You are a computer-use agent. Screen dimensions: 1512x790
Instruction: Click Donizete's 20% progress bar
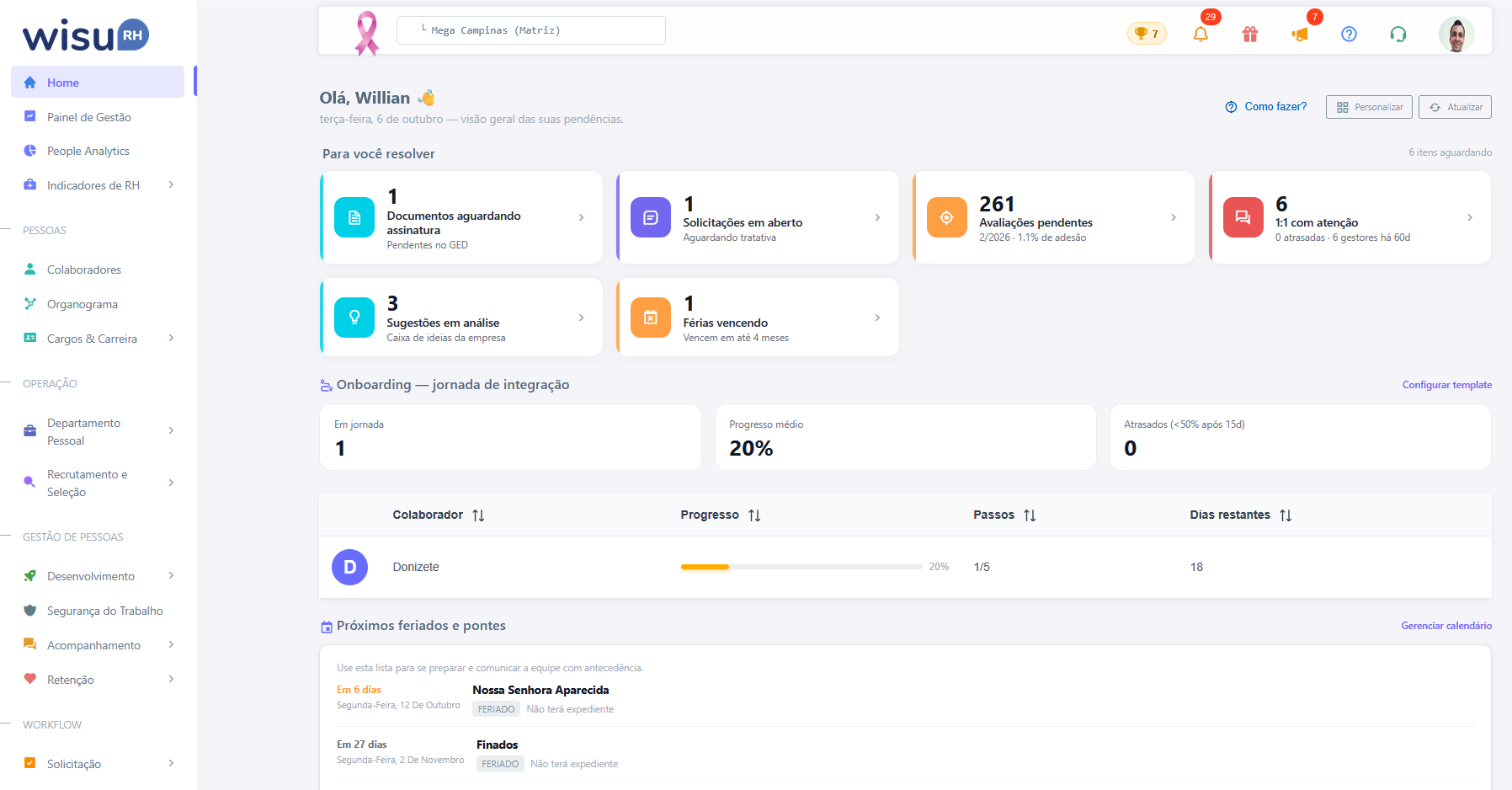(x=801, y=567)
